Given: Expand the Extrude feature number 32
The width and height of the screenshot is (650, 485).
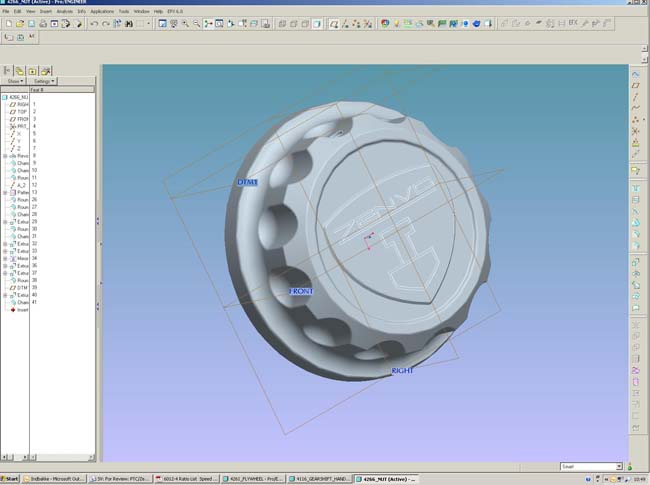Looking at the screenshot, I should tap(5, 244).
